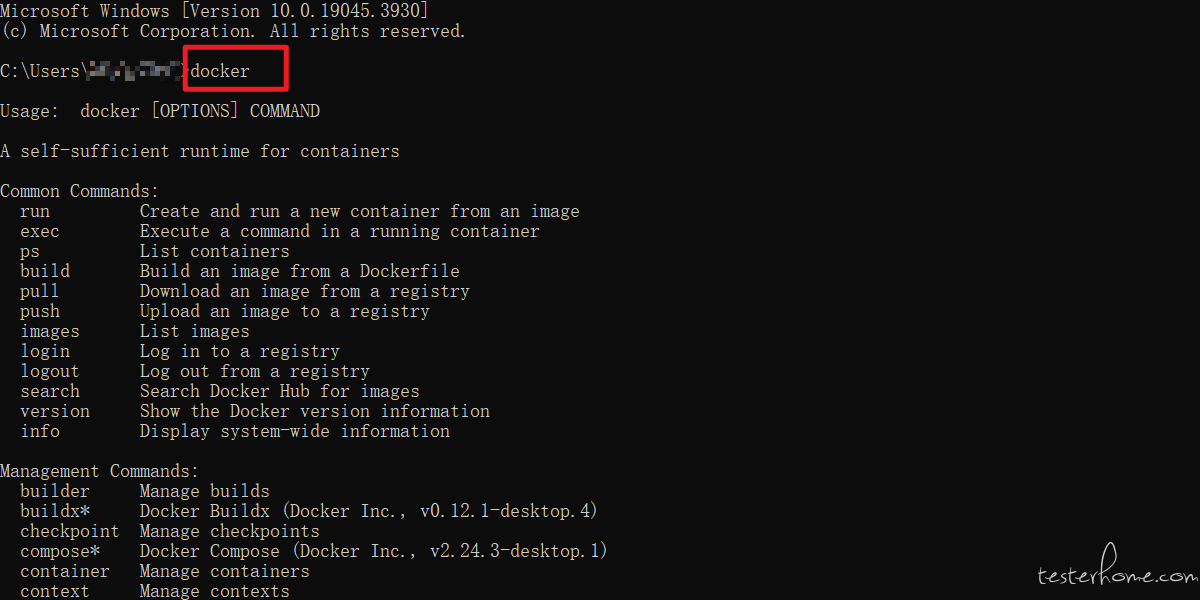Select the 'images' command entry

pyautogui.click(x=50, y=331)
